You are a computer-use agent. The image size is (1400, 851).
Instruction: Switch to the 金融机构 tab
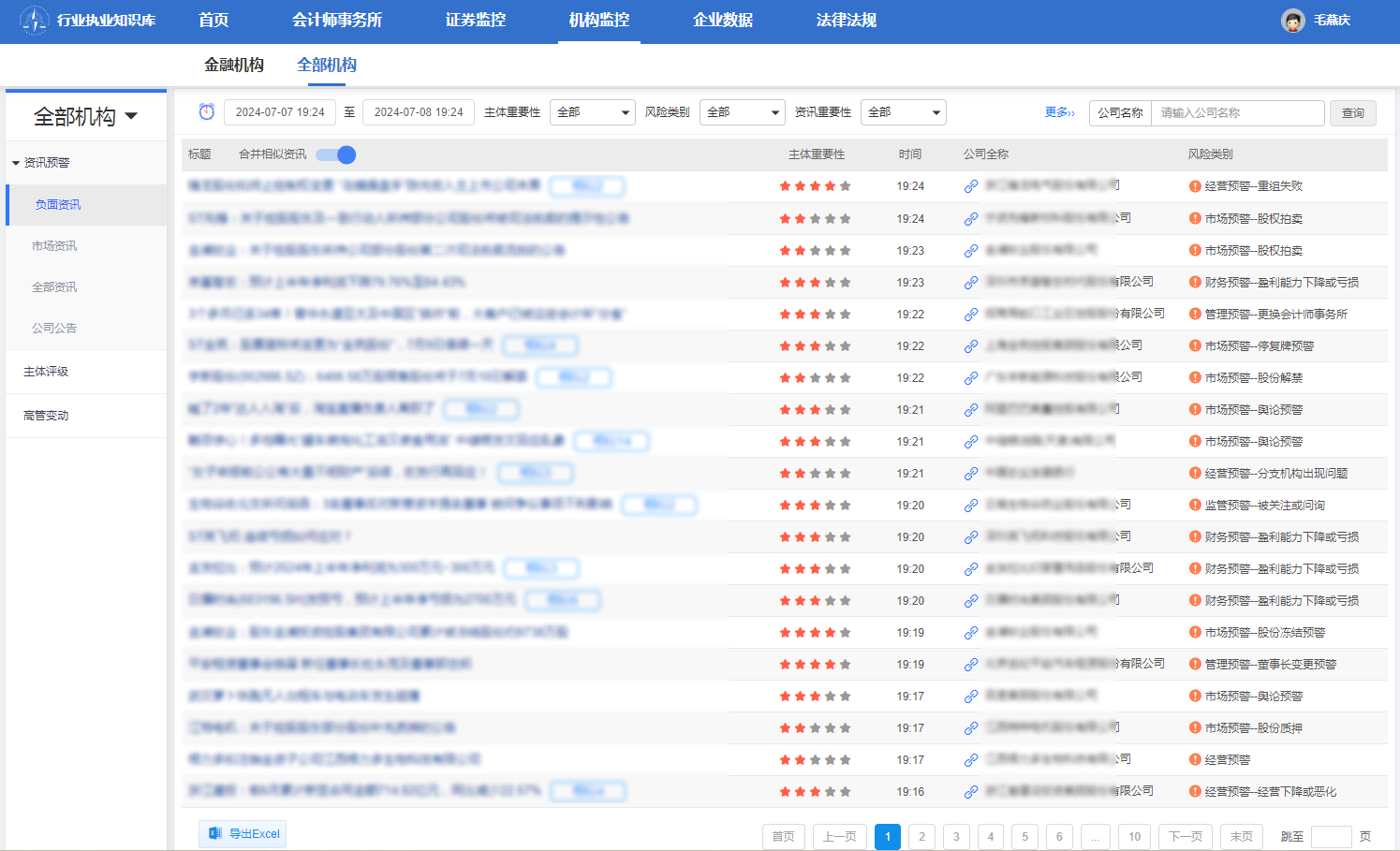pos(234,65)
